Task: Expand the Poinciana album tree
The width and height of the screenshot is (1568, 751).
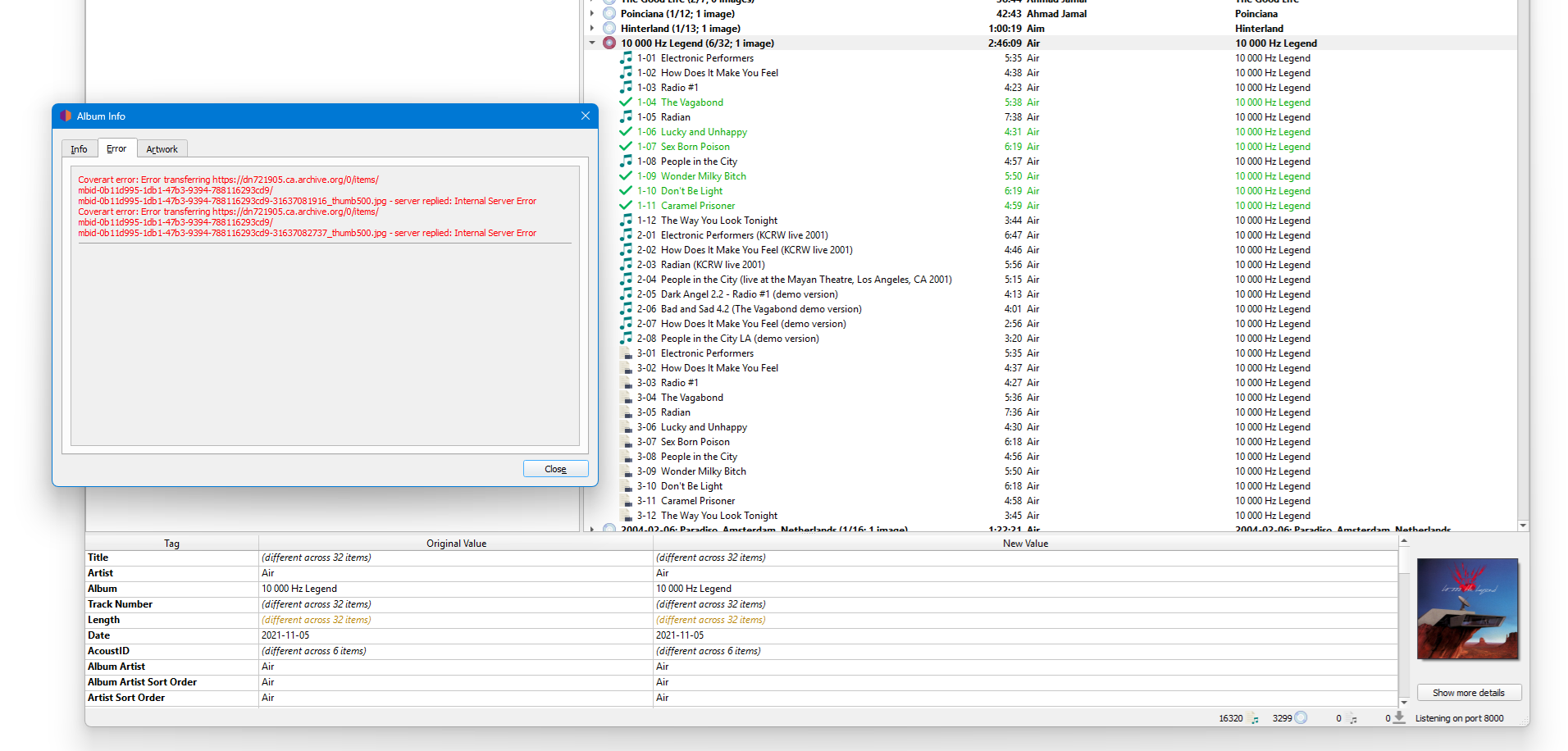Action: pos(592,14)
